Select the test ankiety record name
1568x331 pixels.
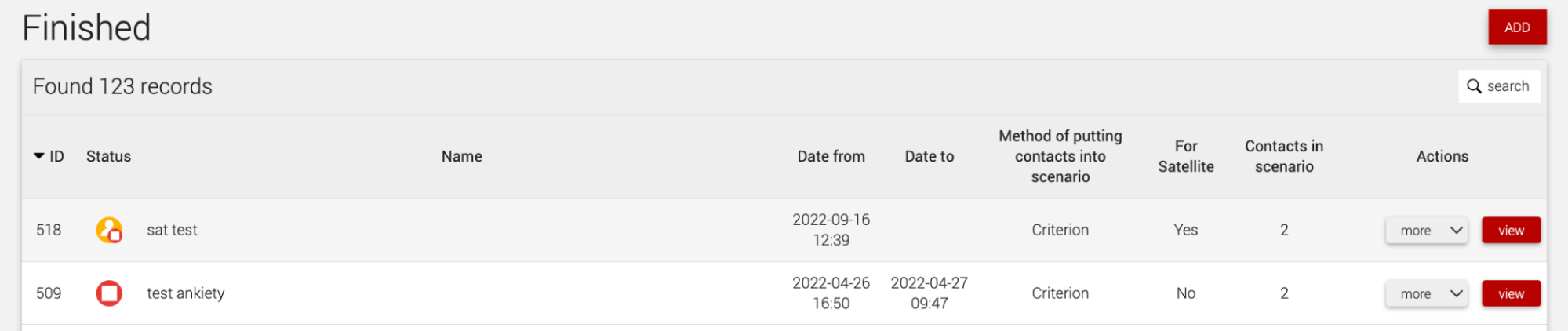click(x=186, y=293)
